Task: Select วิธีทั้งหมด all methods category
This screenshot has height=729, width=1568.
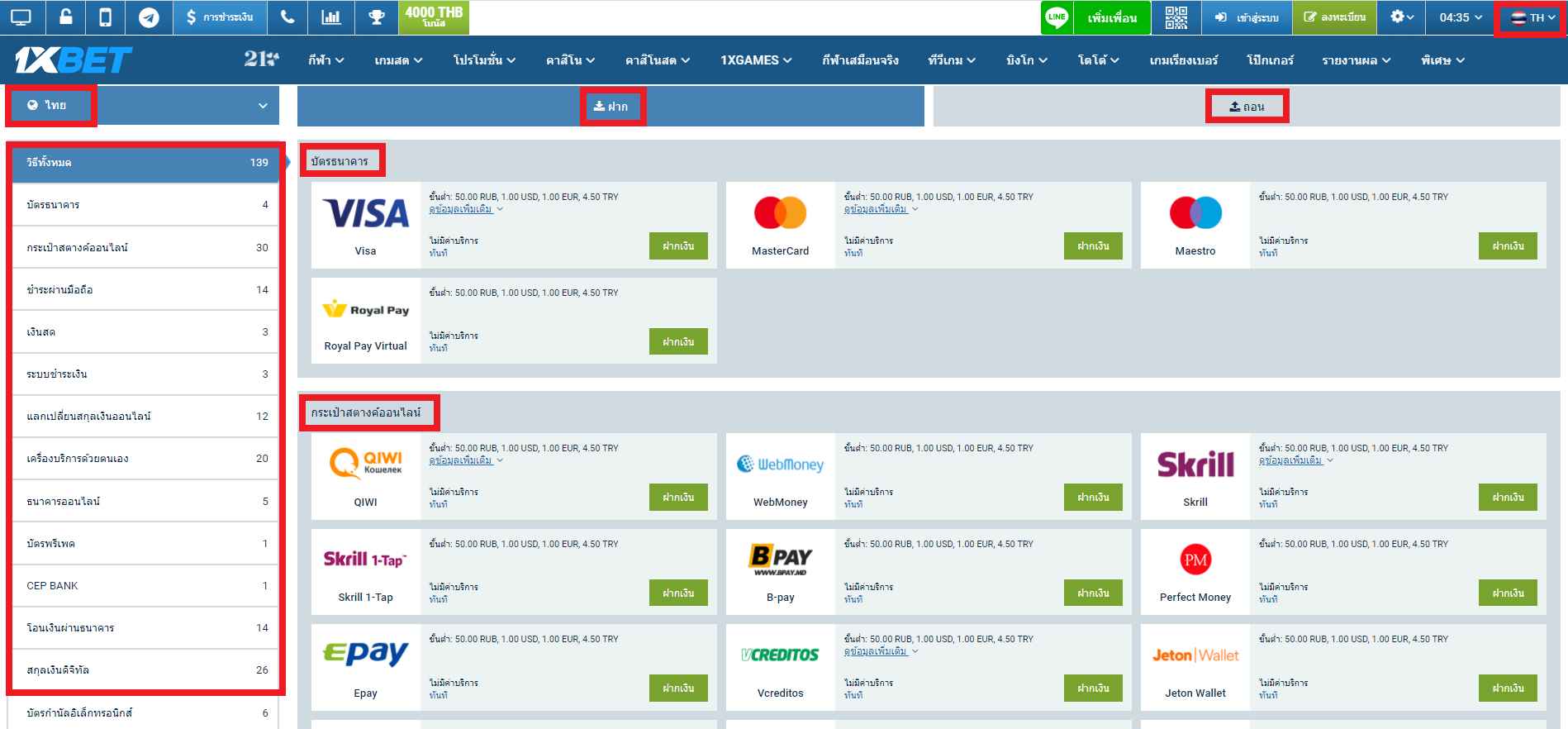Action: coord(147,163)
